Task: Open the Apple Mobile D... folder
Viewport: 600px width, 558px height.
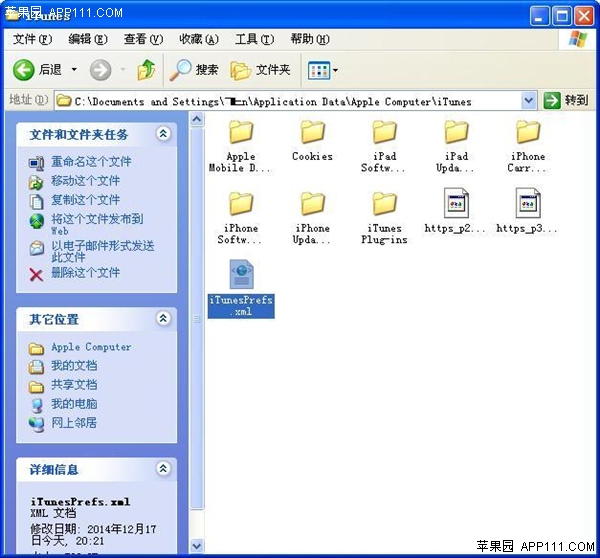Action: click(x=241, y=145)
